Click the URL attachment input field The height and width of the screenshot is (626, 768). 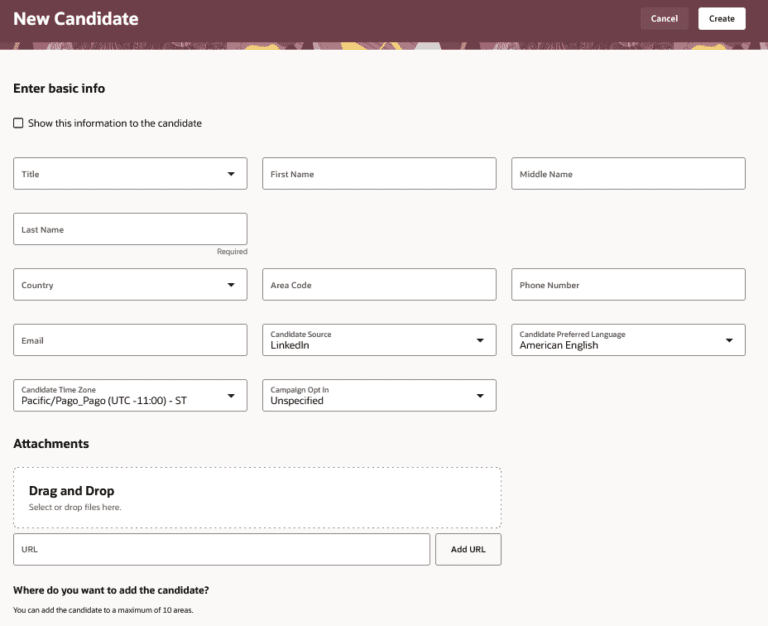pyautogui.click(x=221, y=549)
